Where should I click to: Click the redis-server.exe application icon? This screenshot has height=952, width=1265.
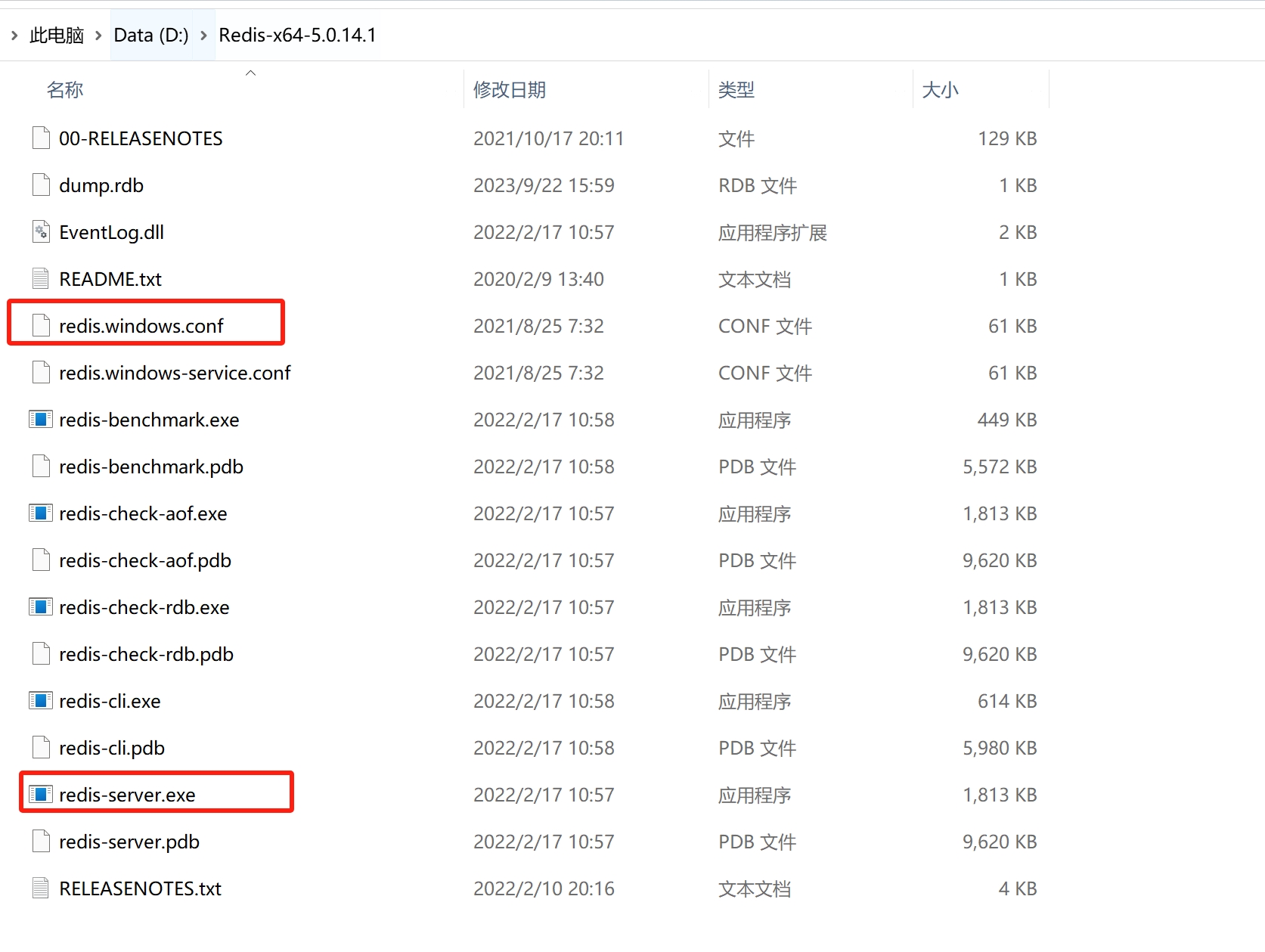click(x=41, y=794)
